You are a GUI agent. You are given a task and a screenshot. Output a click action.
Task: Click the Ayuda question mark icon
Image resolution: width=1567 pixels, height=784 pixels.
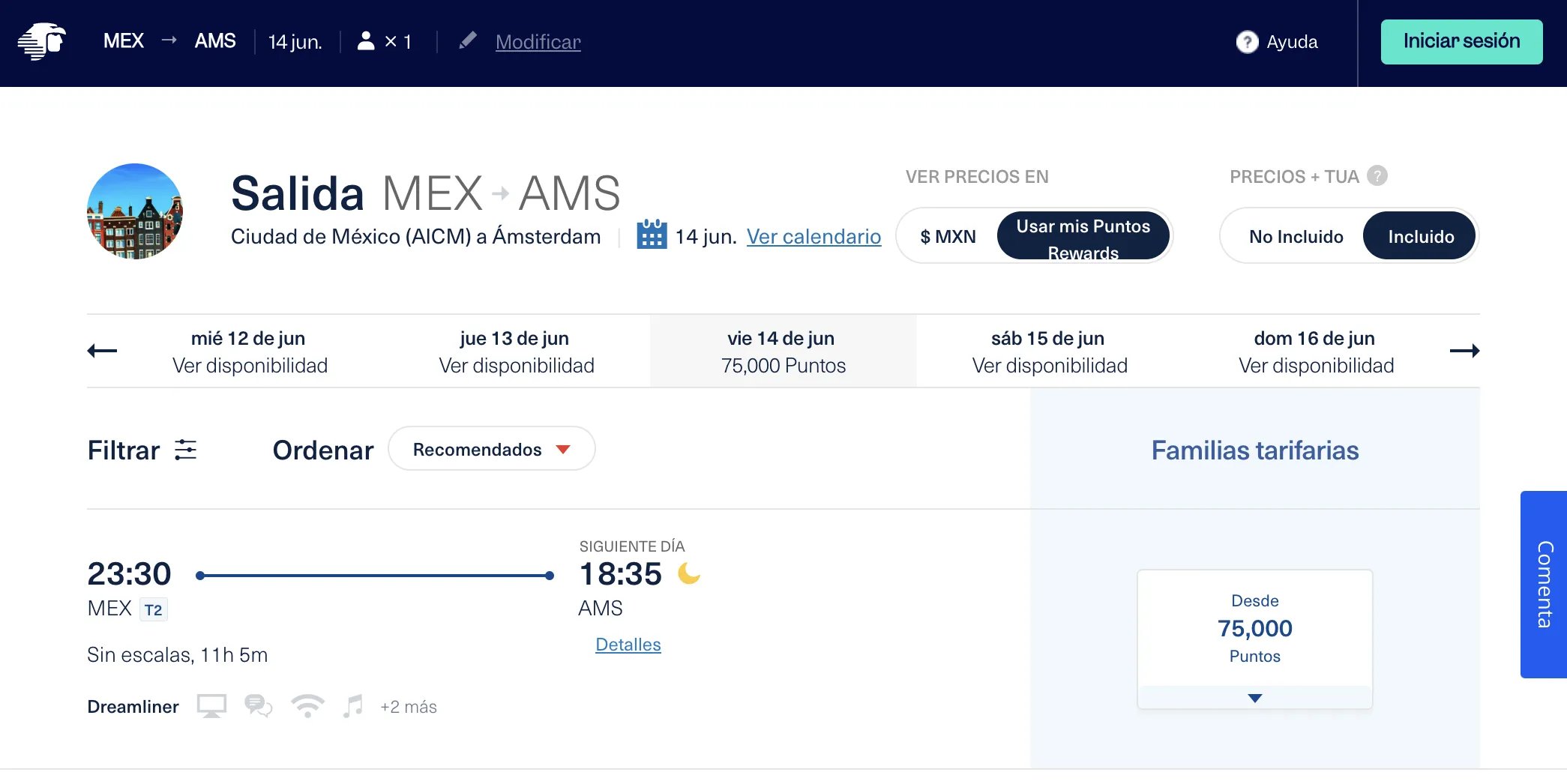(x=1247, y=42)
